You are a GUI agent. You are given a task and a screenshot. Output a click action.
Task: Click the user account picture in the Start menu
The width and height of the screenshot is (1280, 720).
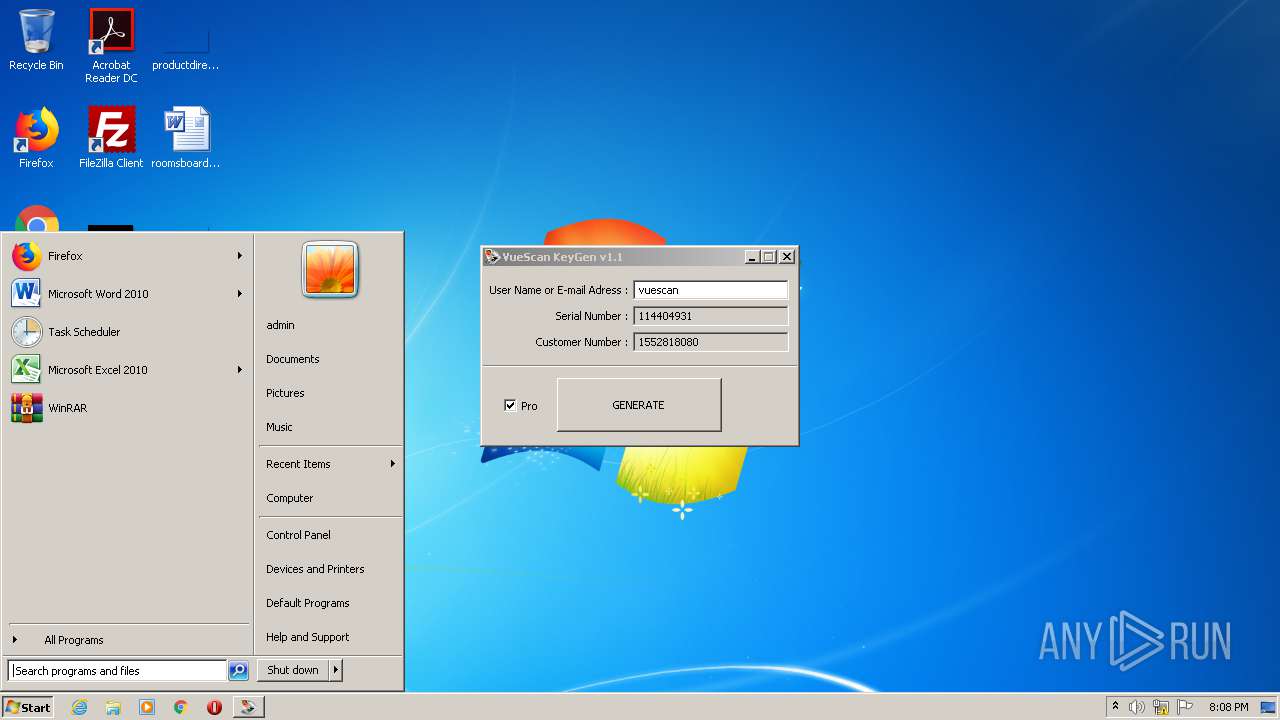click(x=330, y=270)
